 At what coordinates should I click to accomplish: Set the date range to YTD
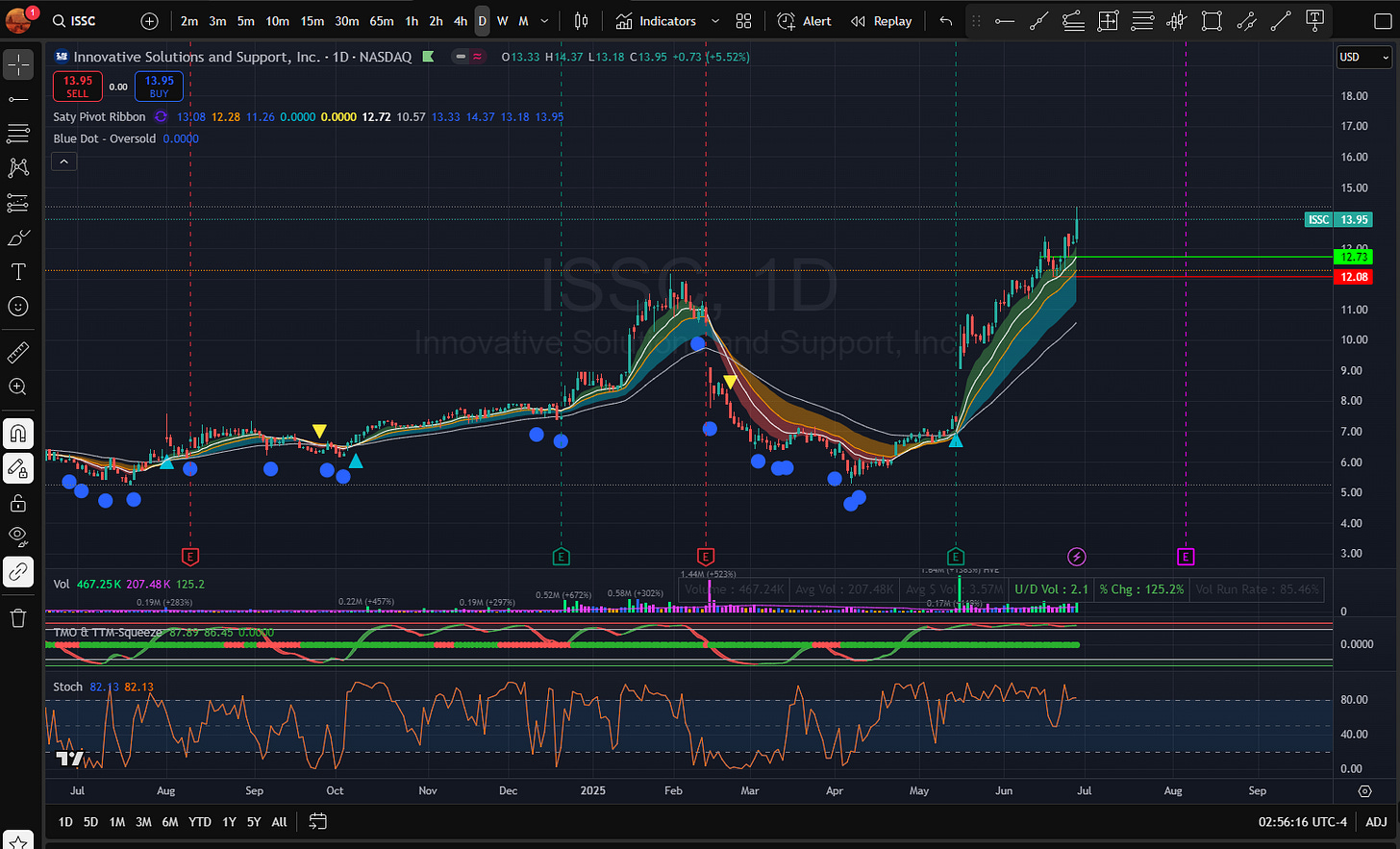click(199, 822)
